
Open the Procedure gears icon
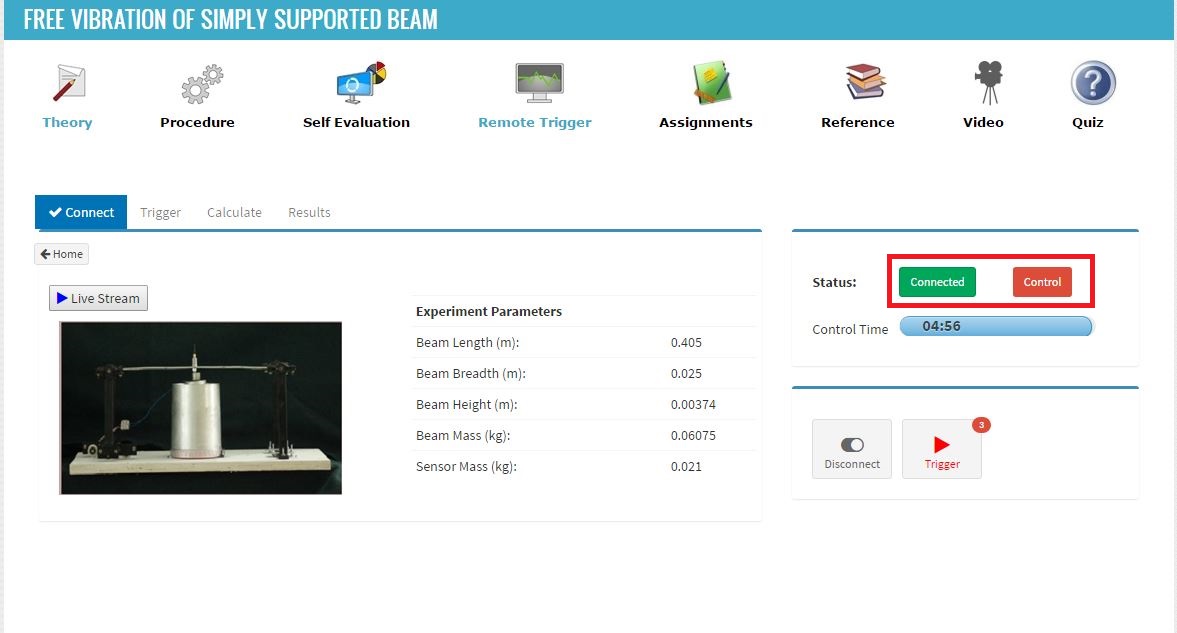(x=201, y=83)
